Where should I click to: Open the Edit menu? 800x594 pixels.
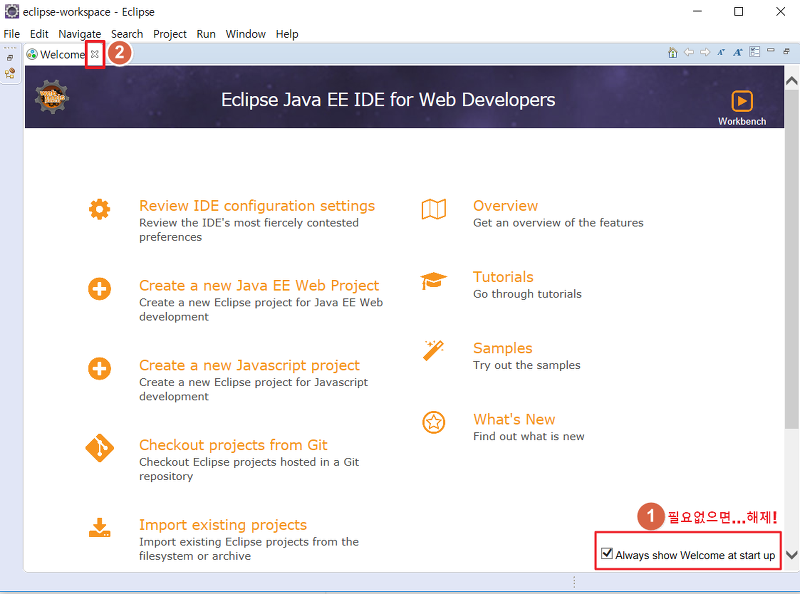(x=39, y=34)
